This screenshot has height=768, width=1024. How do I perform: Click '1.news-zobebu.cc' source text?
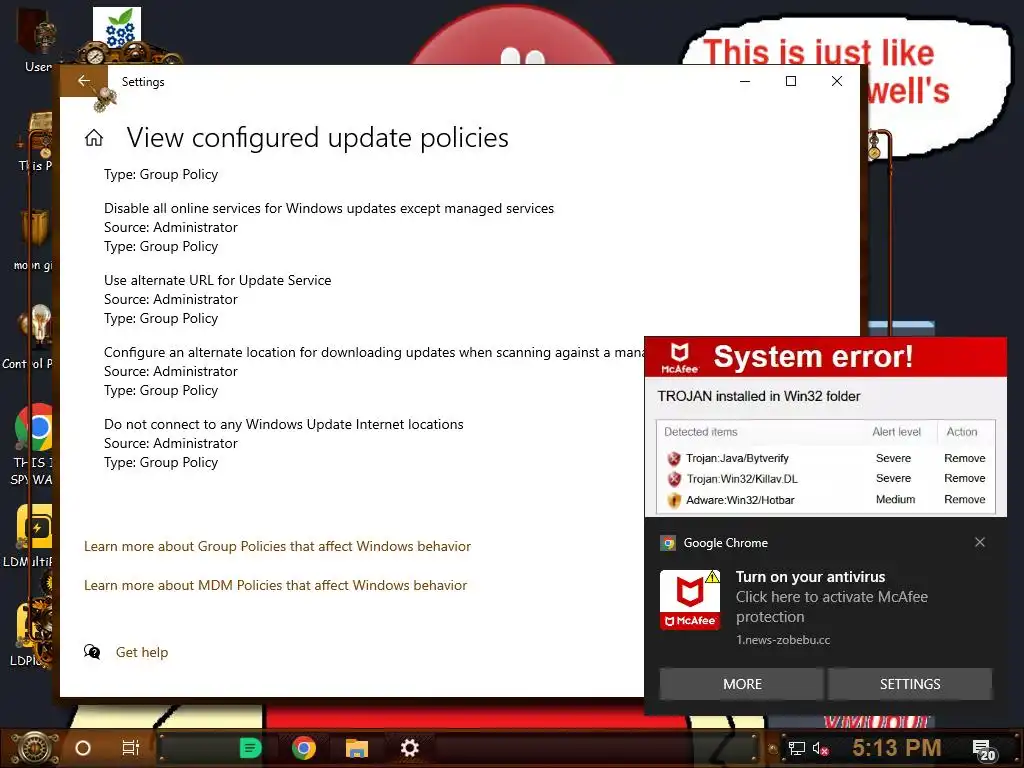click(x=783, y=640)
